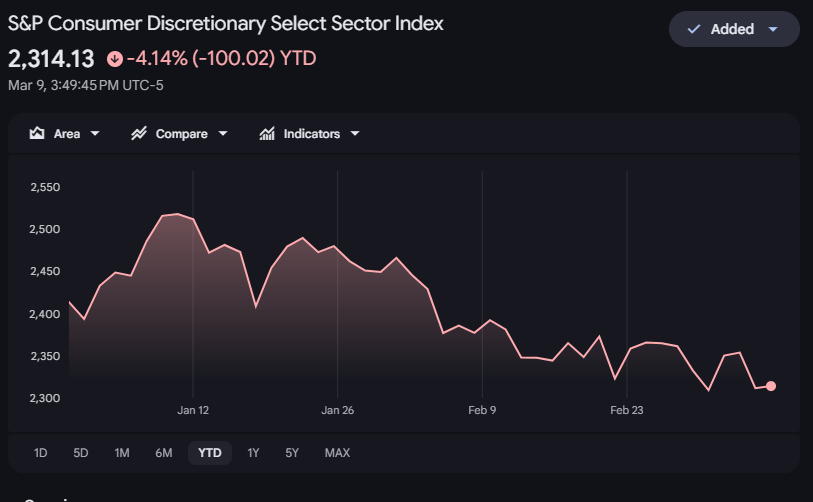Click the latest data point dot on chart
This screenshot has width=813, height=502.
(x=771, y=386)
